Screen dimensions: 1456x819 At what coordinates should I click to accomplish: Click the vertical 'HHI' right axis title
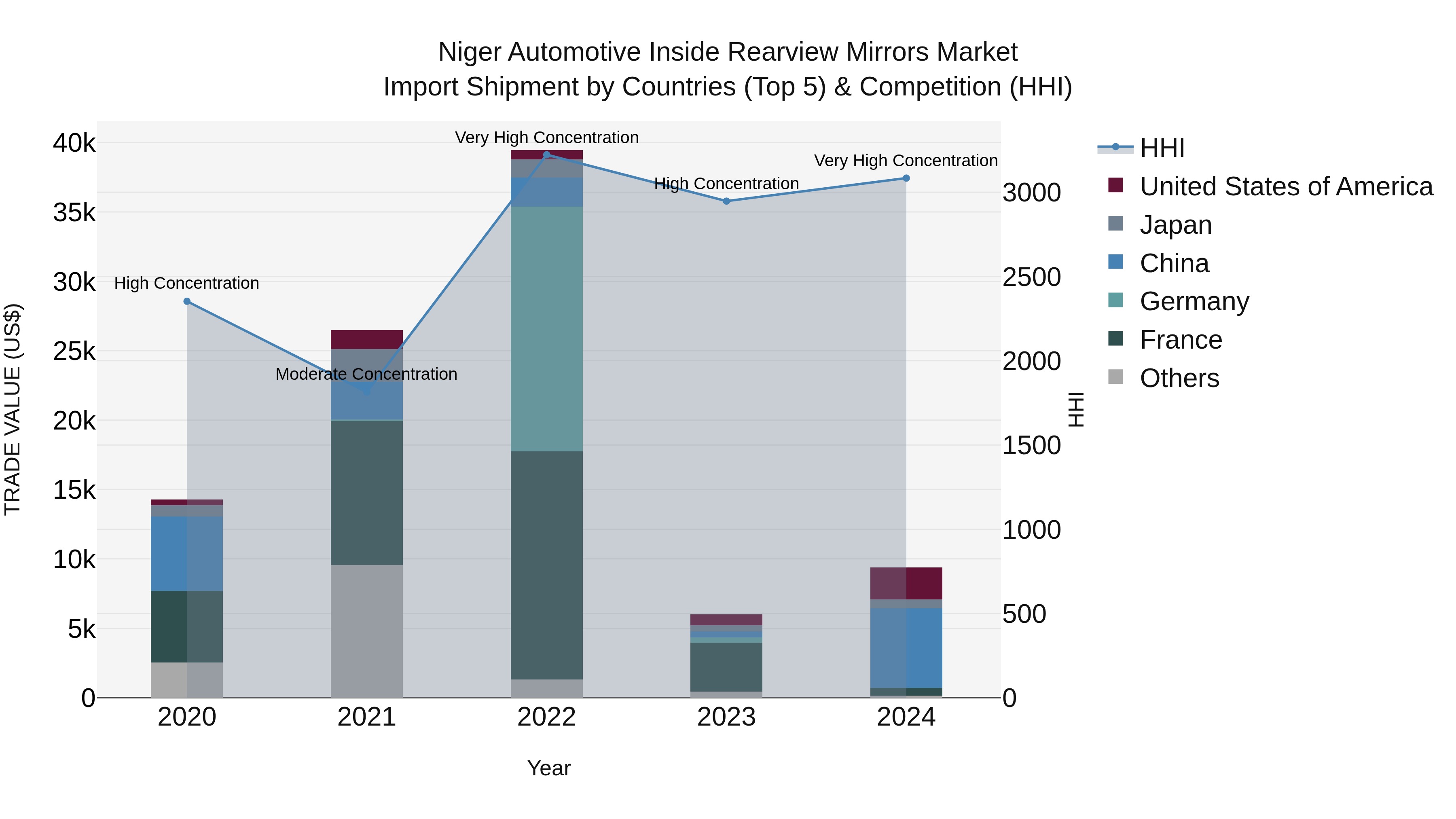pos(1076,410)
